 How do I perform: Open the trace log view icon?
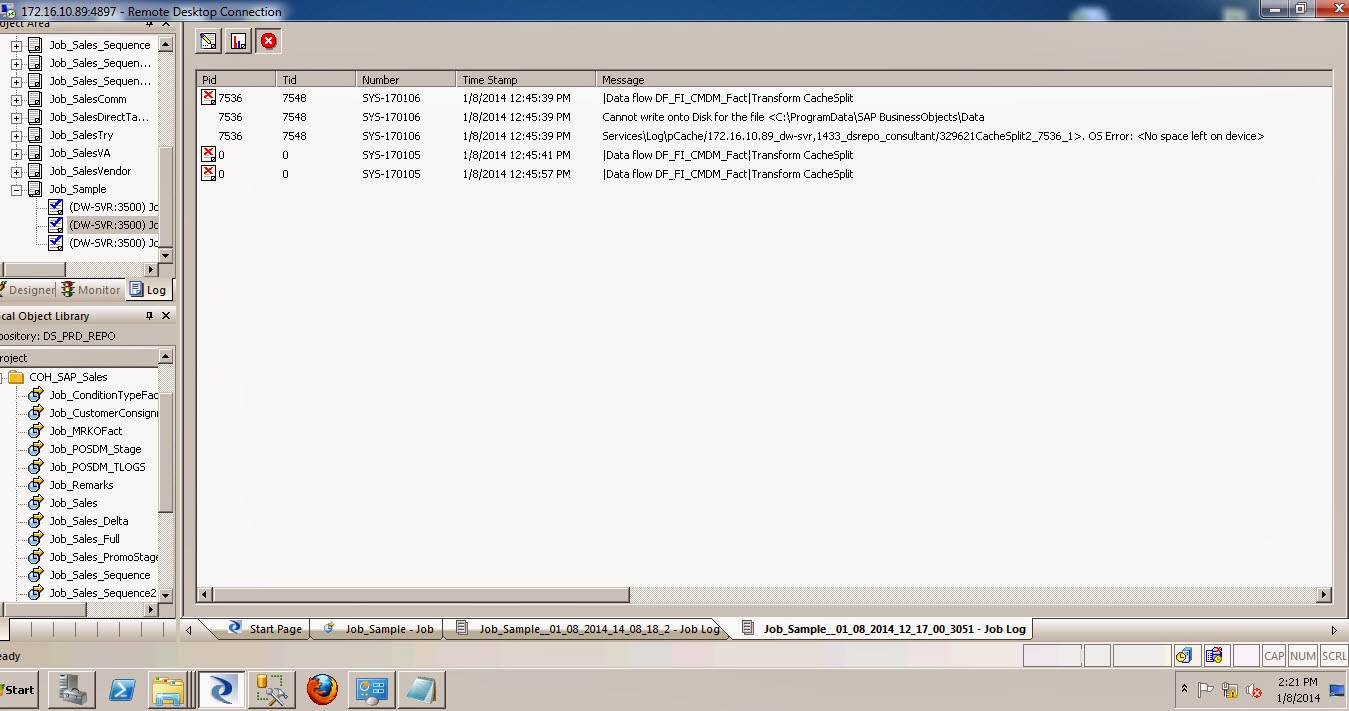(208, 41)
